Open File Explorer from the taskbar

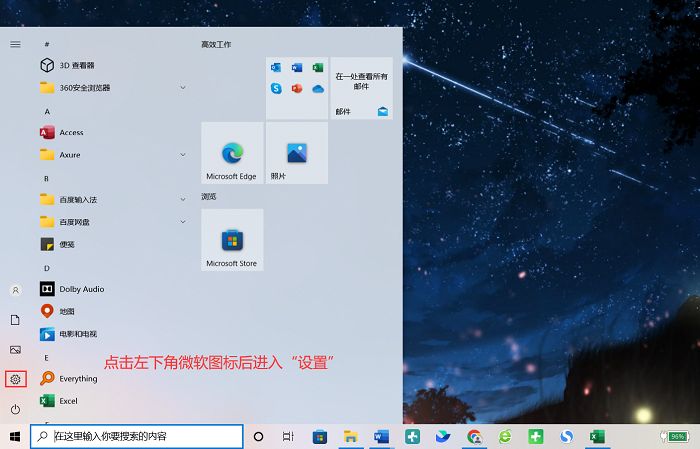350,437
